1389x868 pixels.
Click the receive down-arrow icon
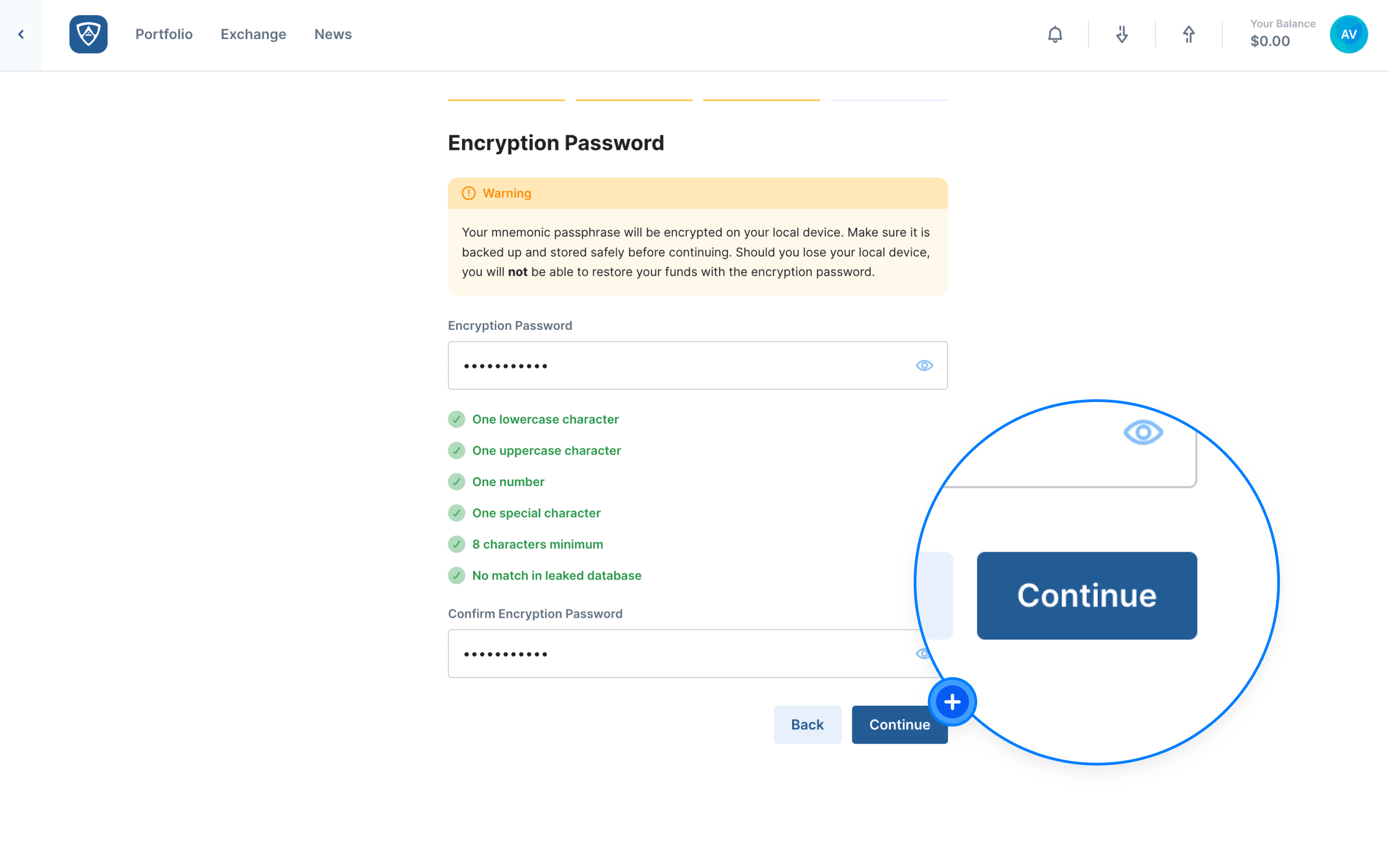point(1122,34)
